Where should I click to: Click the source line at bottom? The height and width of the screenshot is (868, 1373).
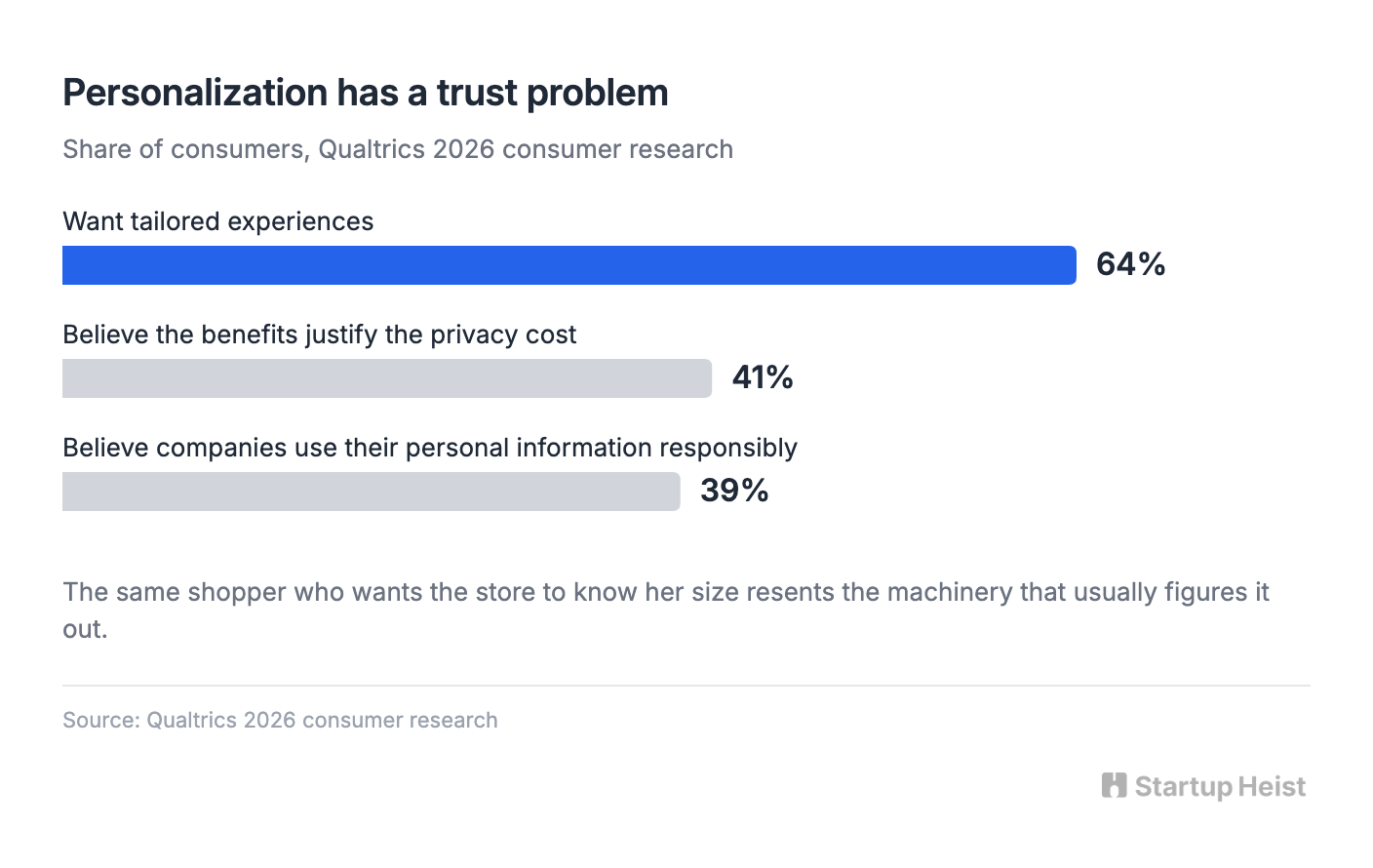[x=280, y=720]
